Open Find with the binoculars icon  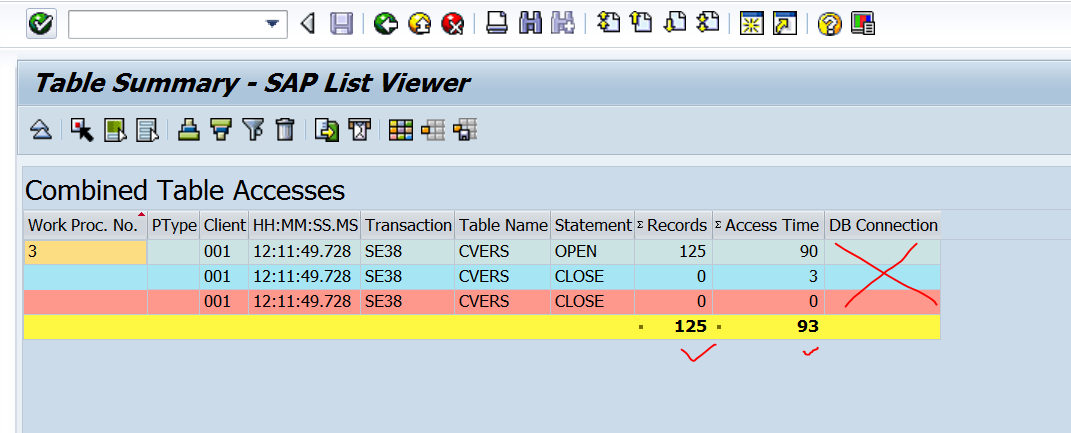pos(530,24)
